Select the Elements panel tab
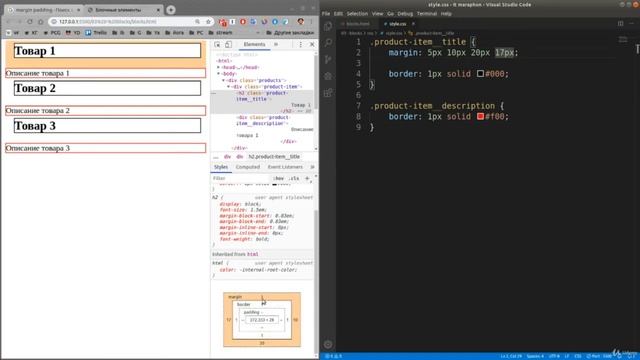The height and width of the screenshot is (360, 640). click(254, 44)
